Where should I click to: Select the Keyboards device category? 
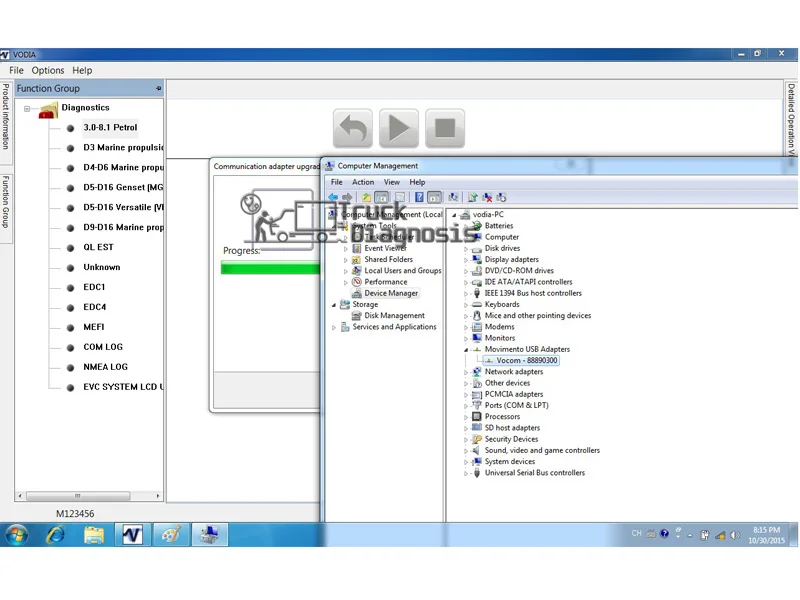502,304
